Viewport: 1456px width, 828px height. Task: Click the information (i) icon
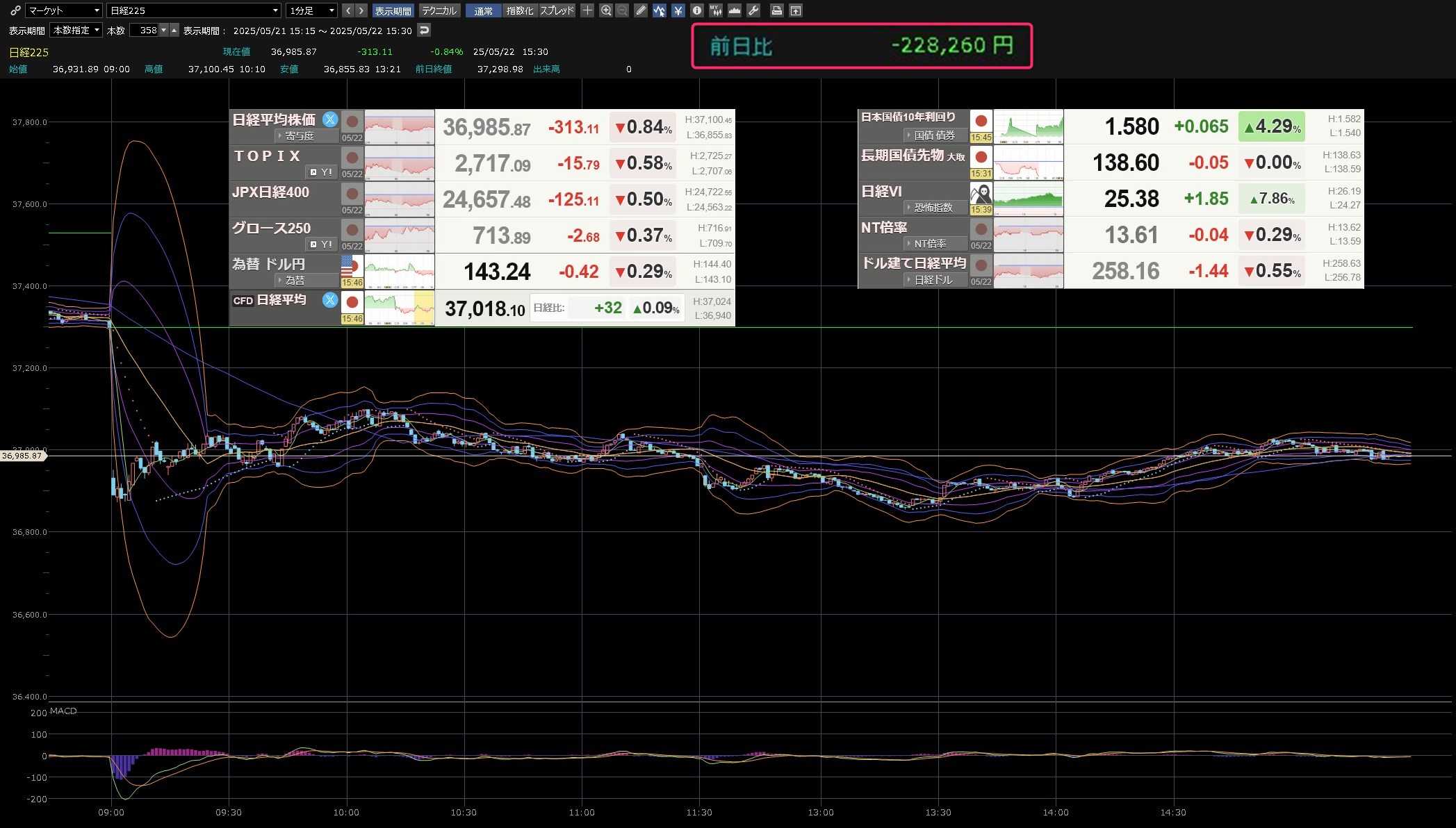pos(696,10)
